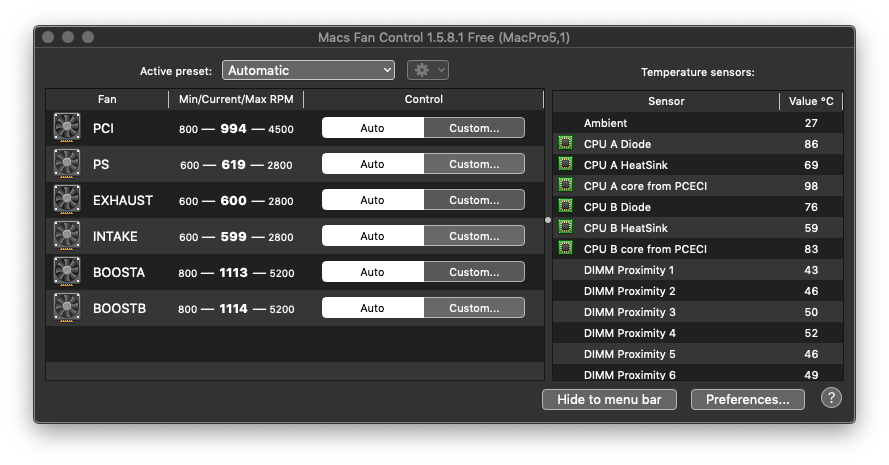Select DIMM Proximity 6 sensor row

coord(698,373)
